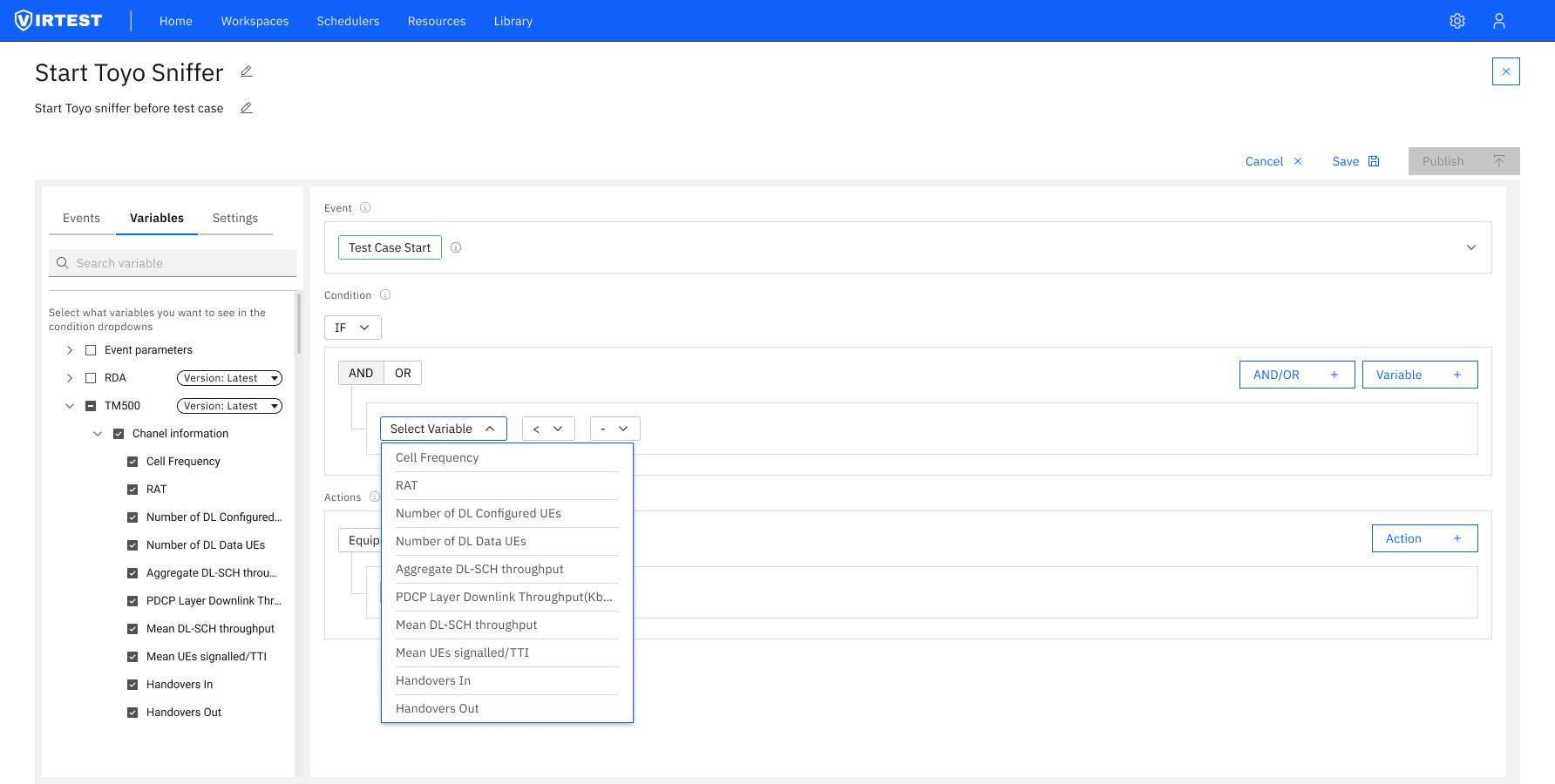The image size is (1555, 784).
Task: Click the info icon beside Test Case Start
Action: point(456,247)
